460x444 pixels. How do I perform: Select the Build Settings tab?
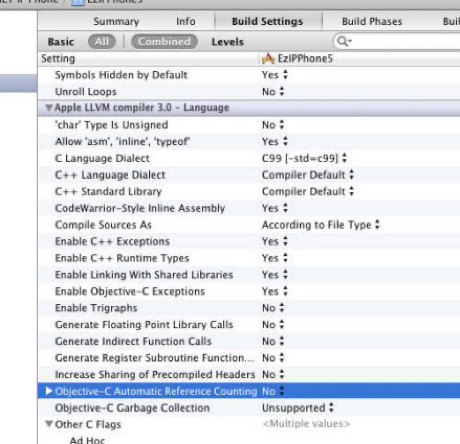[268, 21]
